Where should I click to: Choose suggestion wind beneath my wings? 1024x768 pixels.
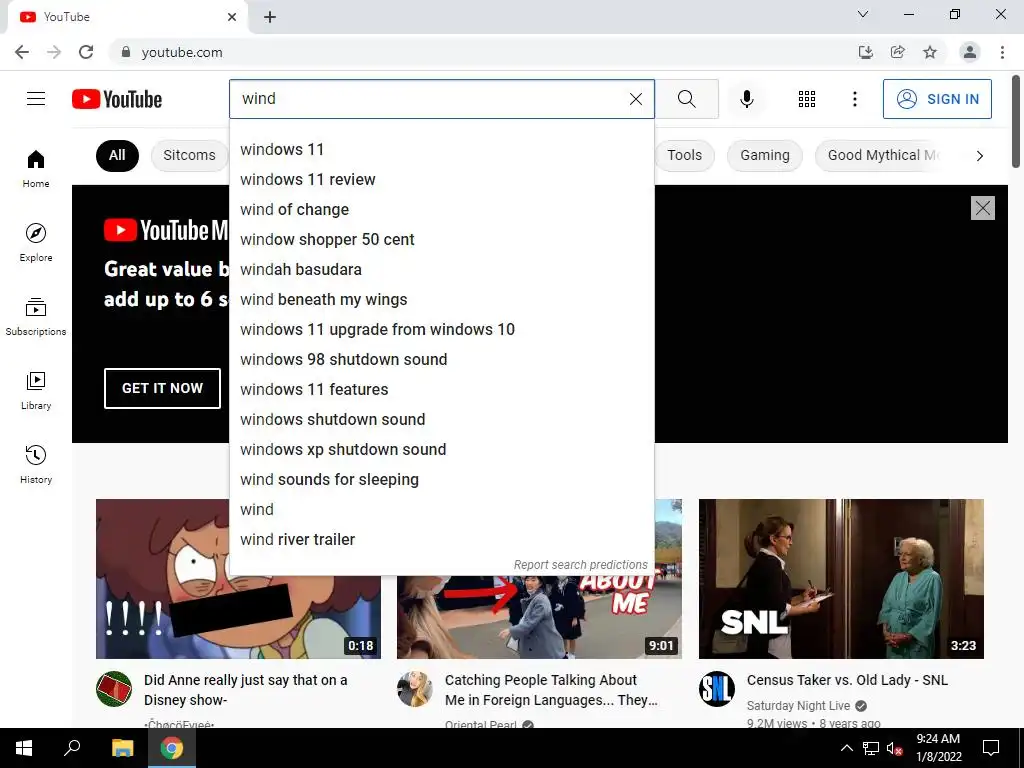pos(441,300)
